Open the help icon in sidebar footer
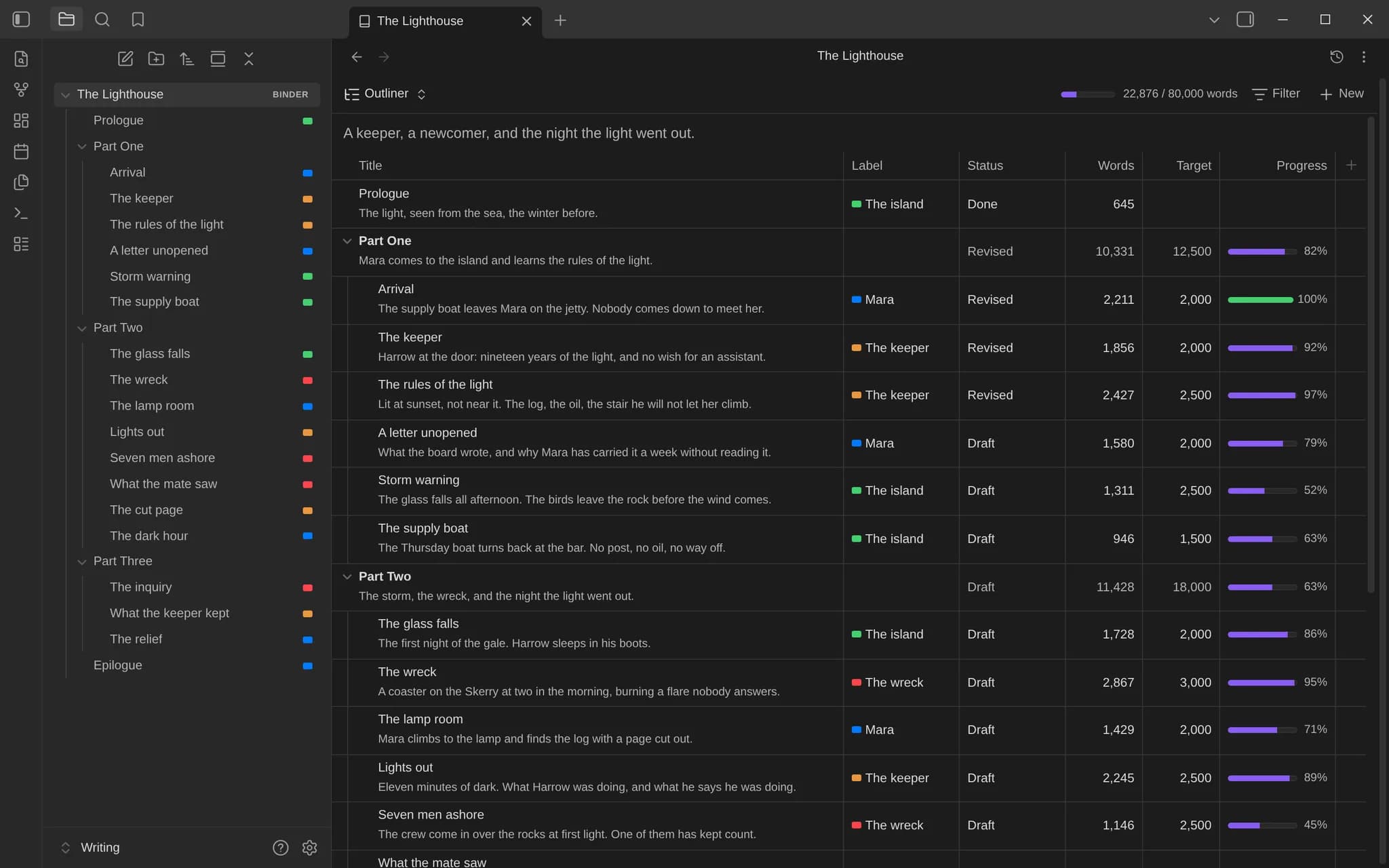 (x=280, y=848)
